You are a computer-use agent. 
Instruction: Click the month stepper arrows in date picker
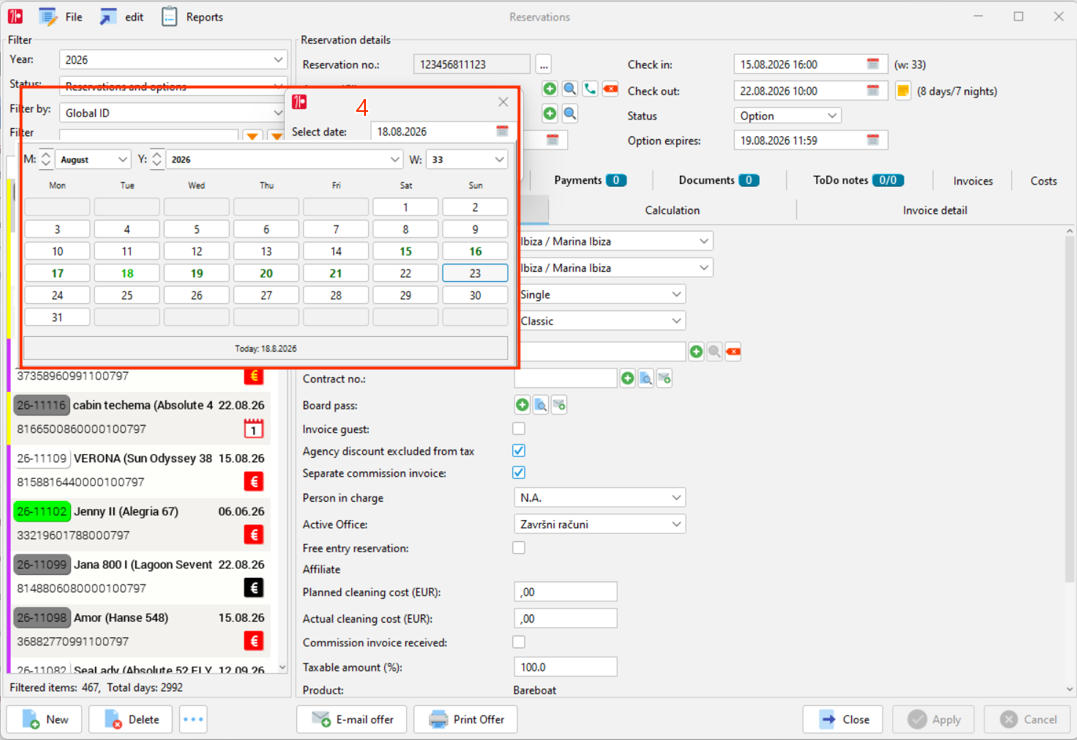[46, 159]
